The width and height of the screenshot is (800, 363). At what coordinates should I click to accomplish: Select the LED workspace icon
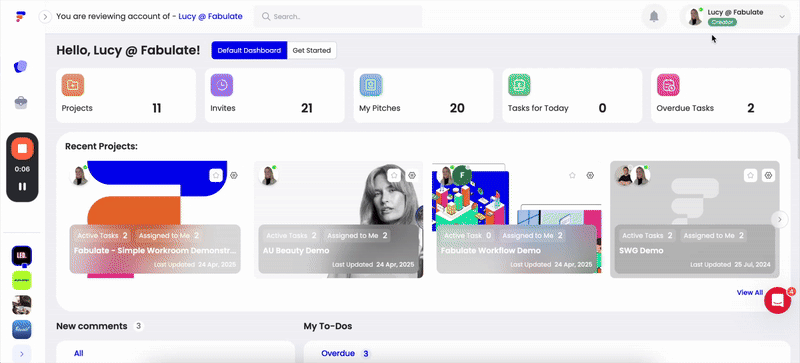click(x=22, y=256)
